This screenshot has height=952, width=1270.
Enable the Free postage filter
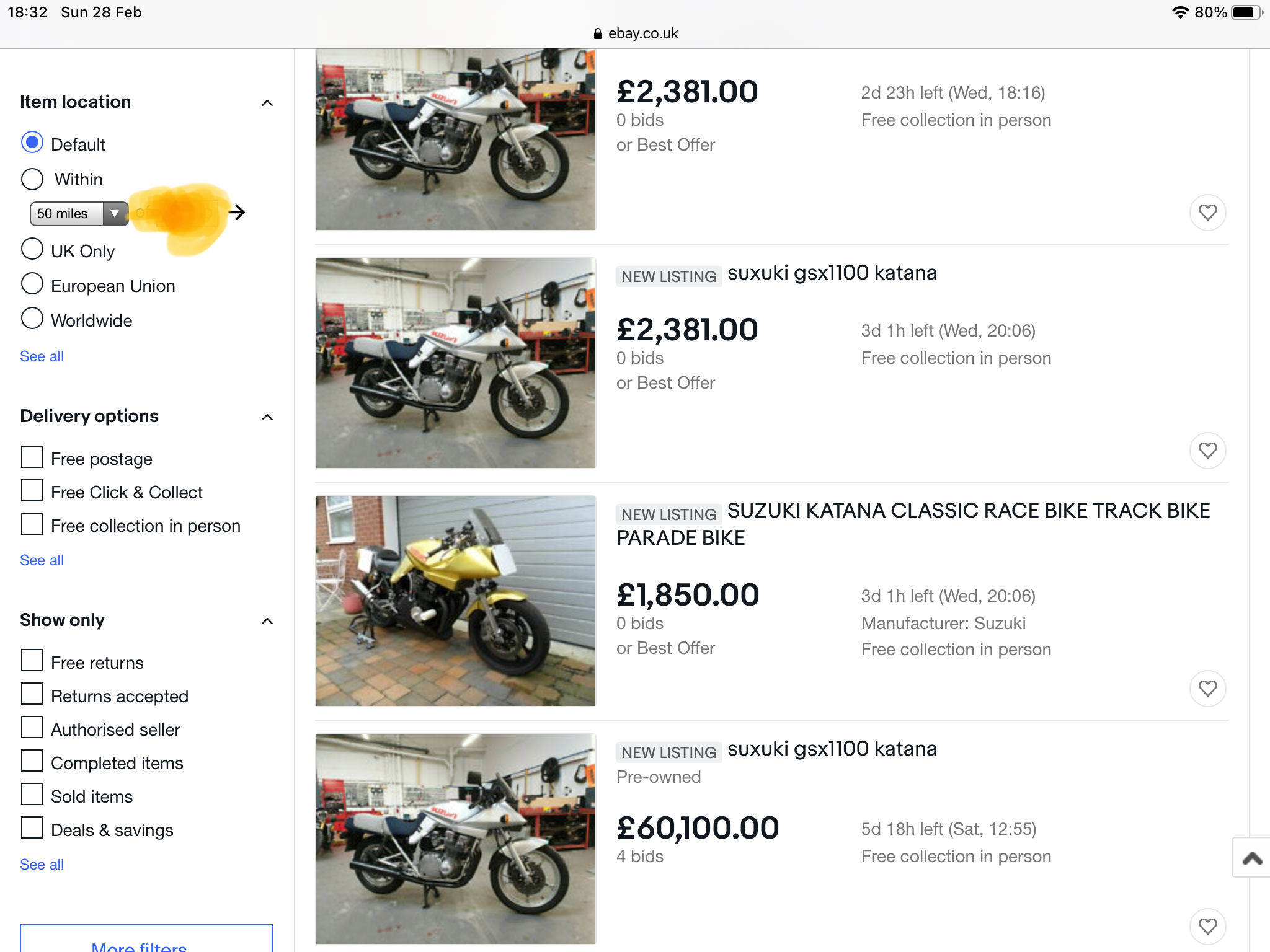(32, 457)
